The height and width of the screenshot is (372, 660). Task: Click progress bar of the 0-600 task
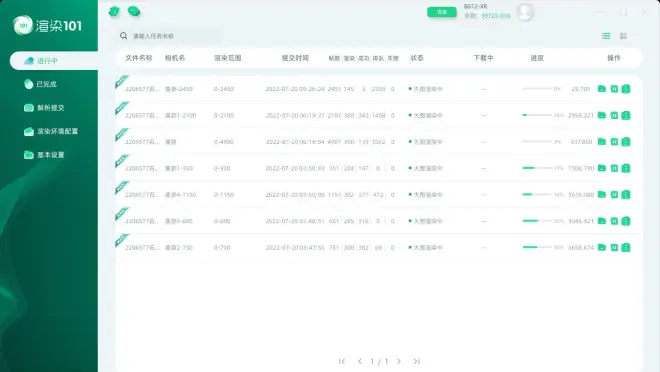point(537,221)
